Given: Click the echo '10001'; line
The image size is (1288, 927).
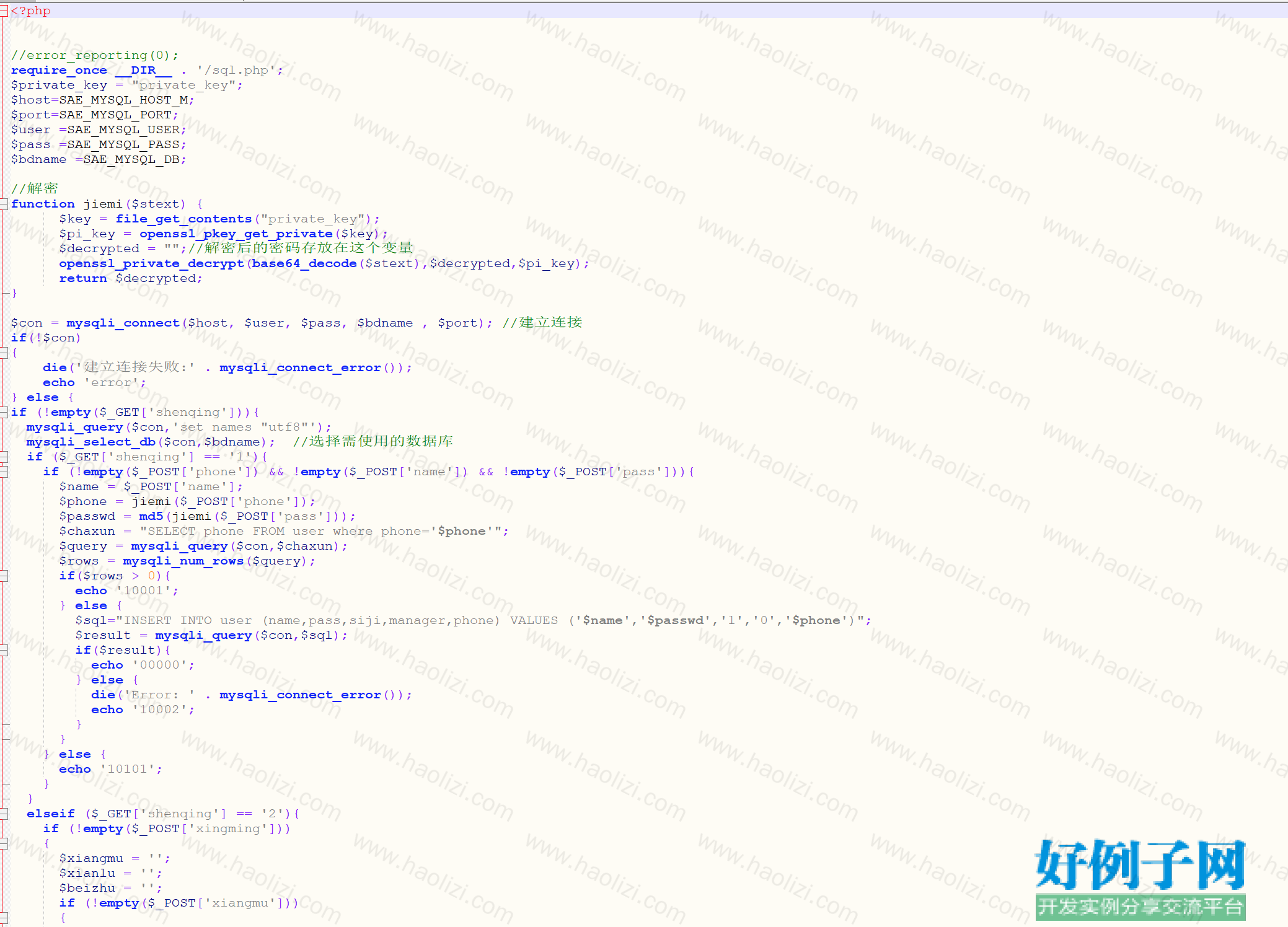Looking at the screenshot, I should point(127,591).
